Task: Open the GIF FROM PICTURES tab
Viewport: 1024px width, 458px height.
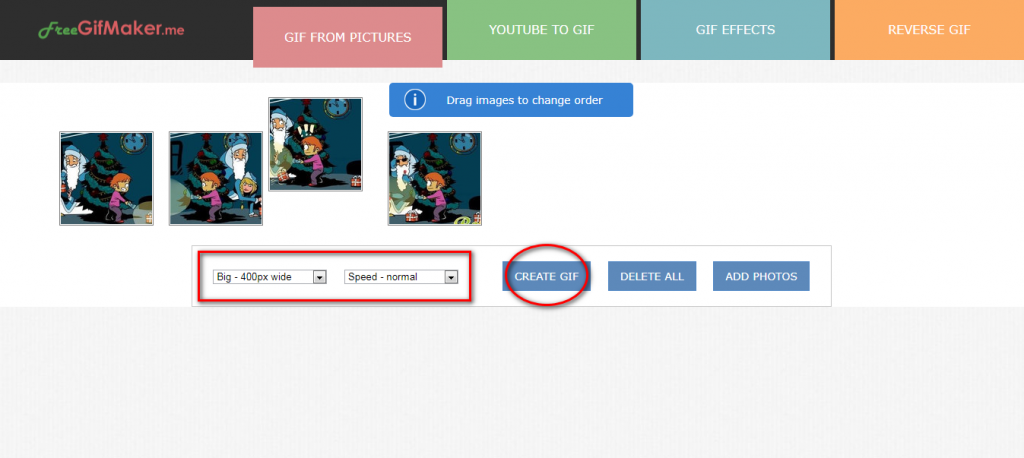Action: pyautogui.click(x=347, y=37)
